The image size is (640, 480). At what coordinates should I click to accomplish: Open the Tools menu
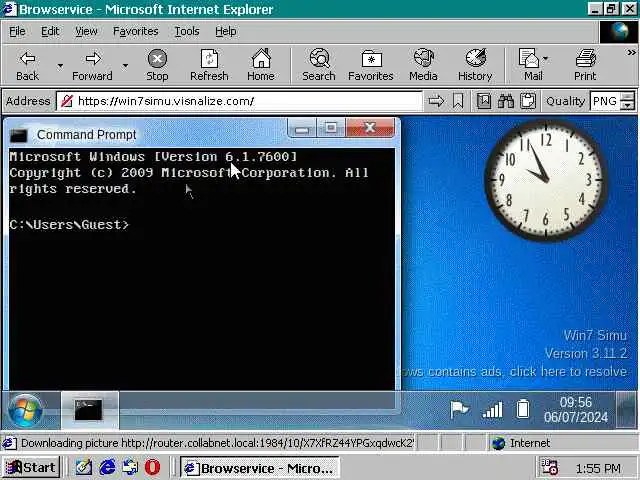tap(187, 31)
